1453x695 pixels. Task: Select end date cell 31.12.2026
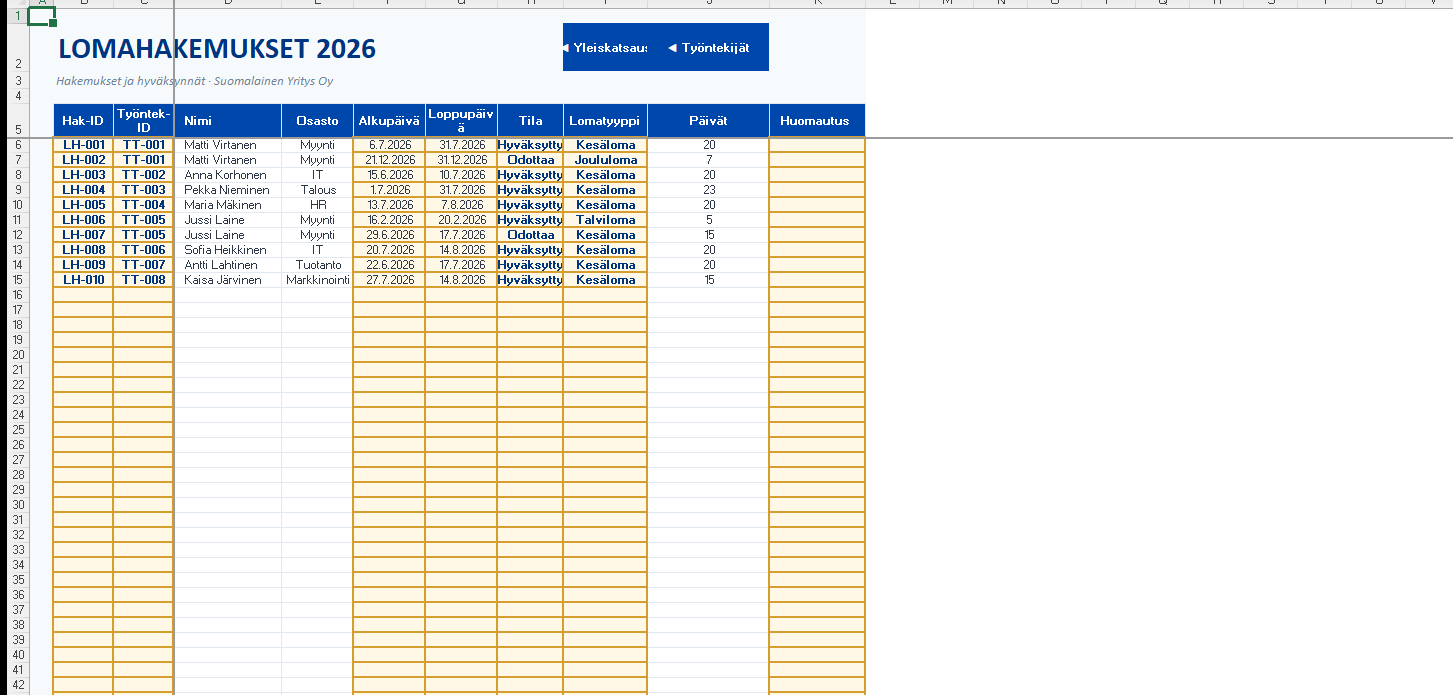click(x=461, y=160)
